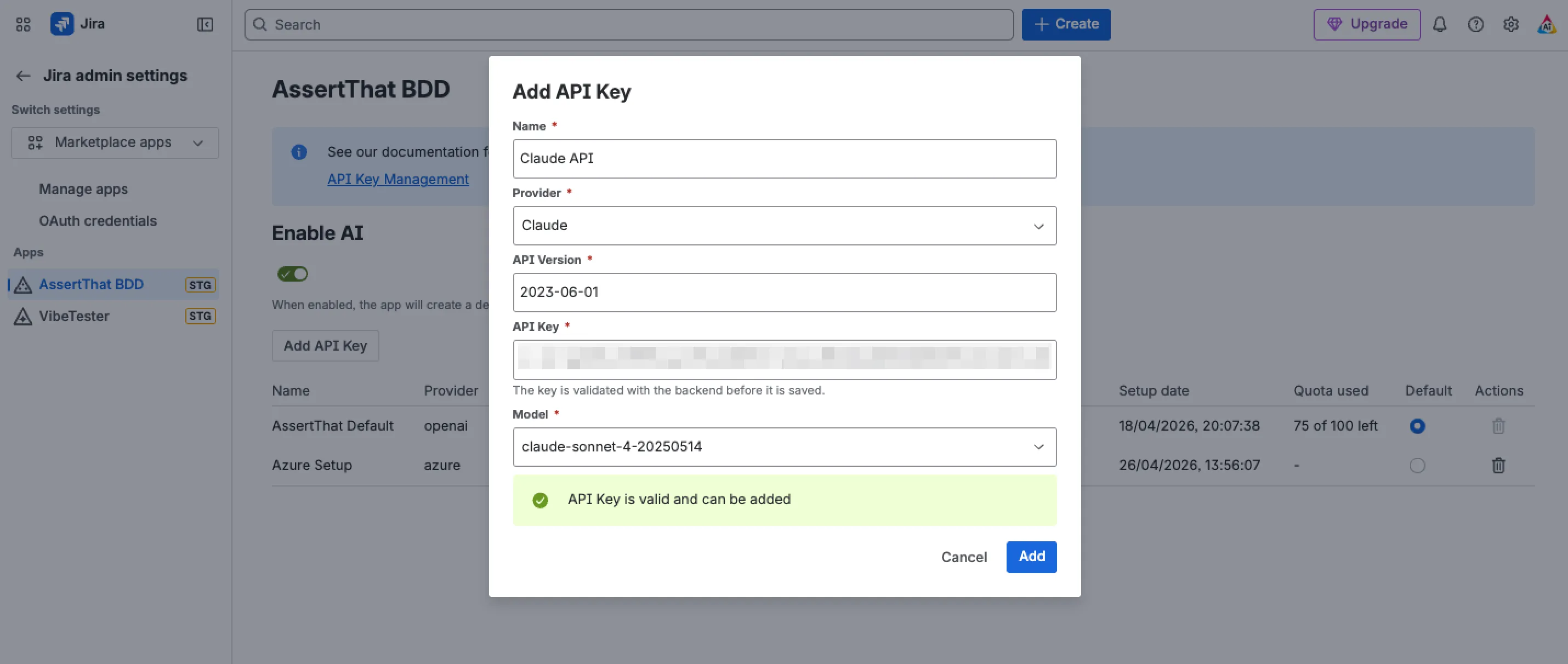Screen dimensions: 1568x664
Task: Click the top Search box
Action: [629, 24]
